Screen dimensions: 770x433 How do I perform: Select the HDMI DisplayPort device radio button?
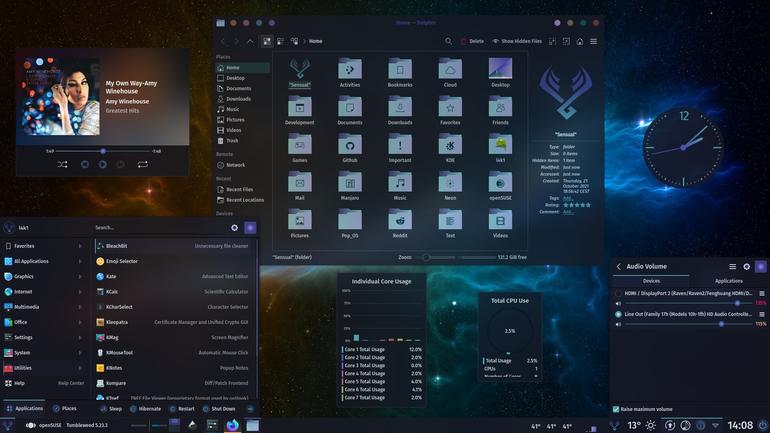pyautogui.click(x=618, y=294)
